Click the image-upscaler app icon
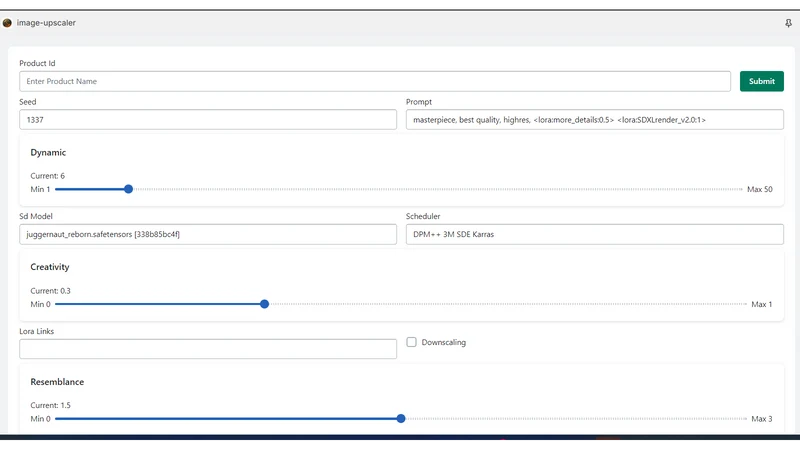800x450 pixels. 7,23
